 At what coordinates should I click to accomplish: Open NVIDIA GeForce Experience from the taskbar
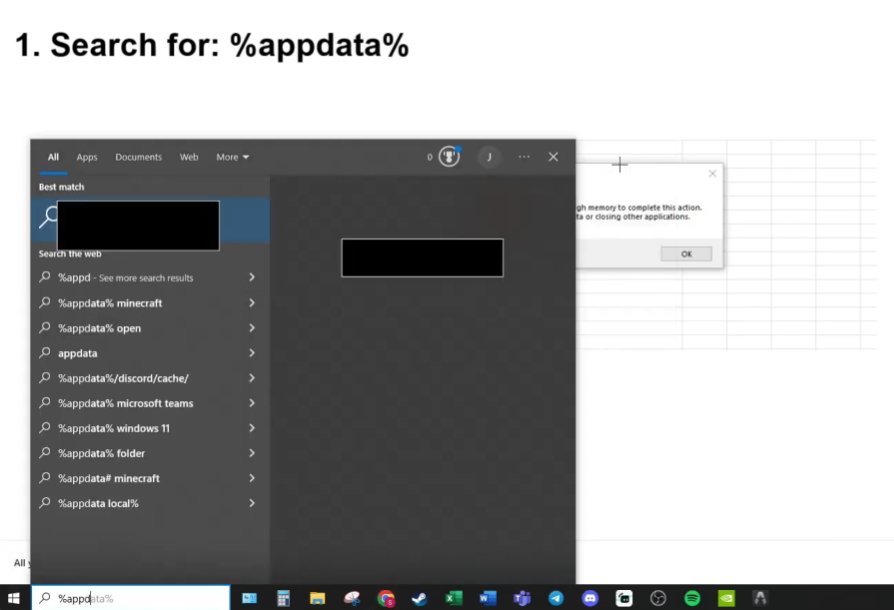[x=724, y=598]
